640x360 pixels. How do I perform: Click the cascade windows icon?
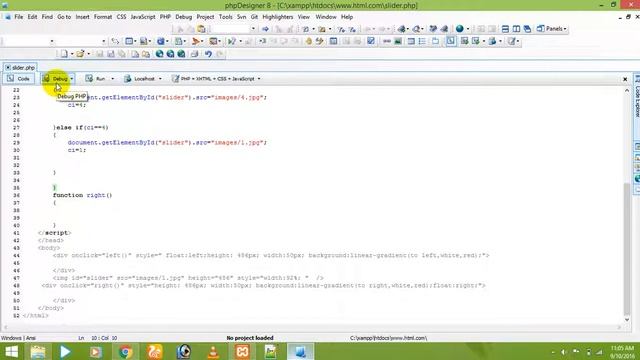[x=527, y=29]
